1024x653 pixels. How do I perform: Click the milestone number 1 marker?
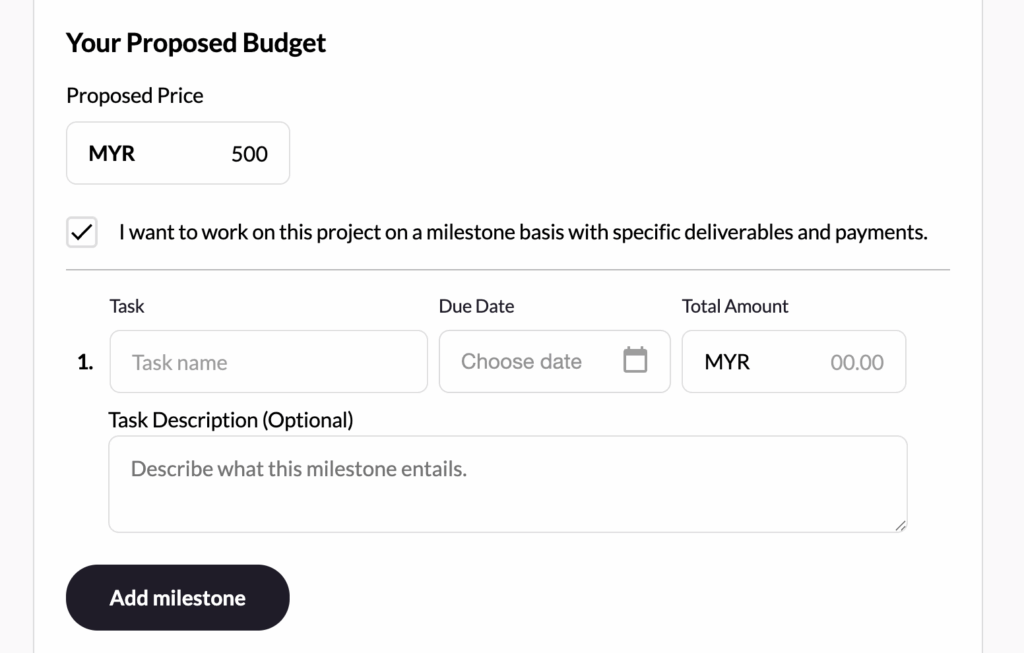tap(85, 363)
